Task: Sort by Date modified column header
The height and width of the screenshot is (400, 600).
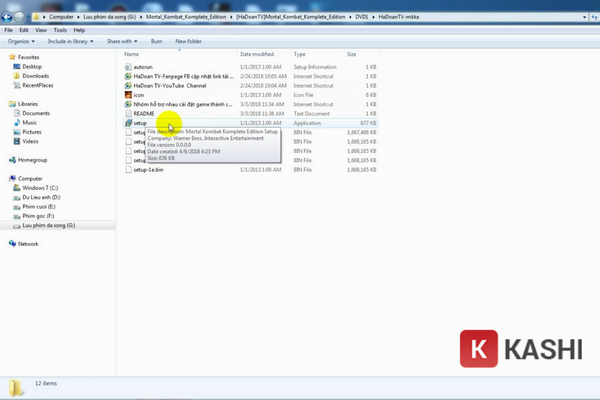Action: (257, 54)
